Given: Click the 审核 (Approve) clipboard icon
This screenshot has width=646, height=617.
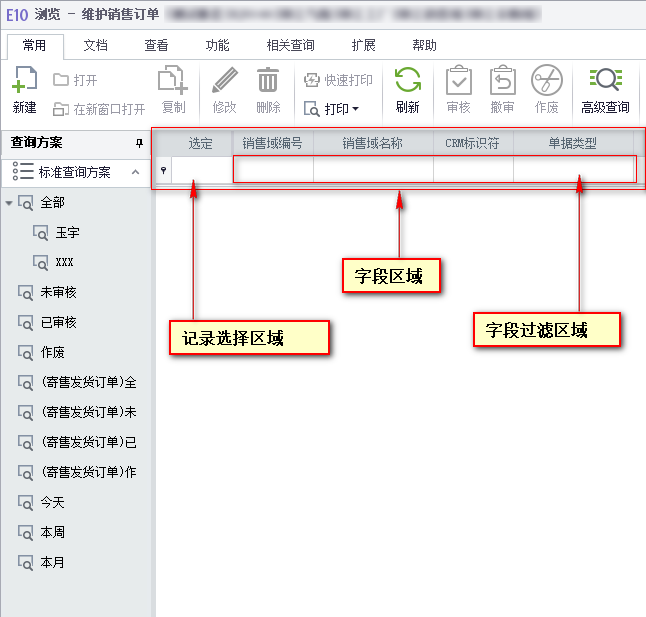Looking at the screenshot, I should point(458,81).
